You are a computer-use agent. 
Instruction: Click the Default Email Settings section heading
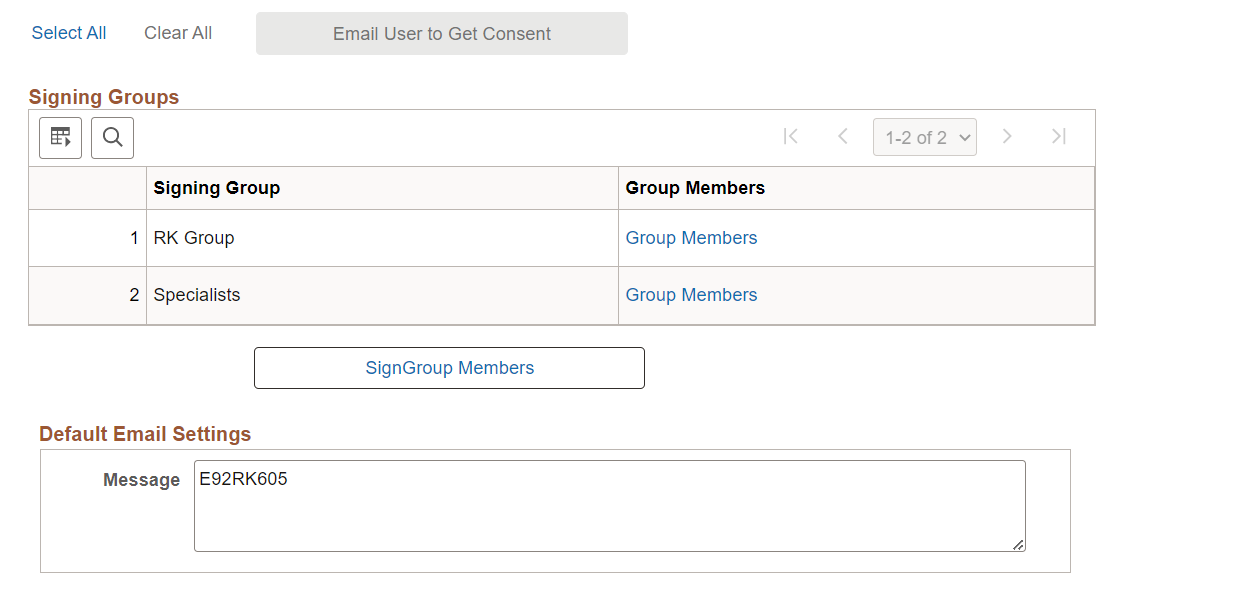pos(145,433)
